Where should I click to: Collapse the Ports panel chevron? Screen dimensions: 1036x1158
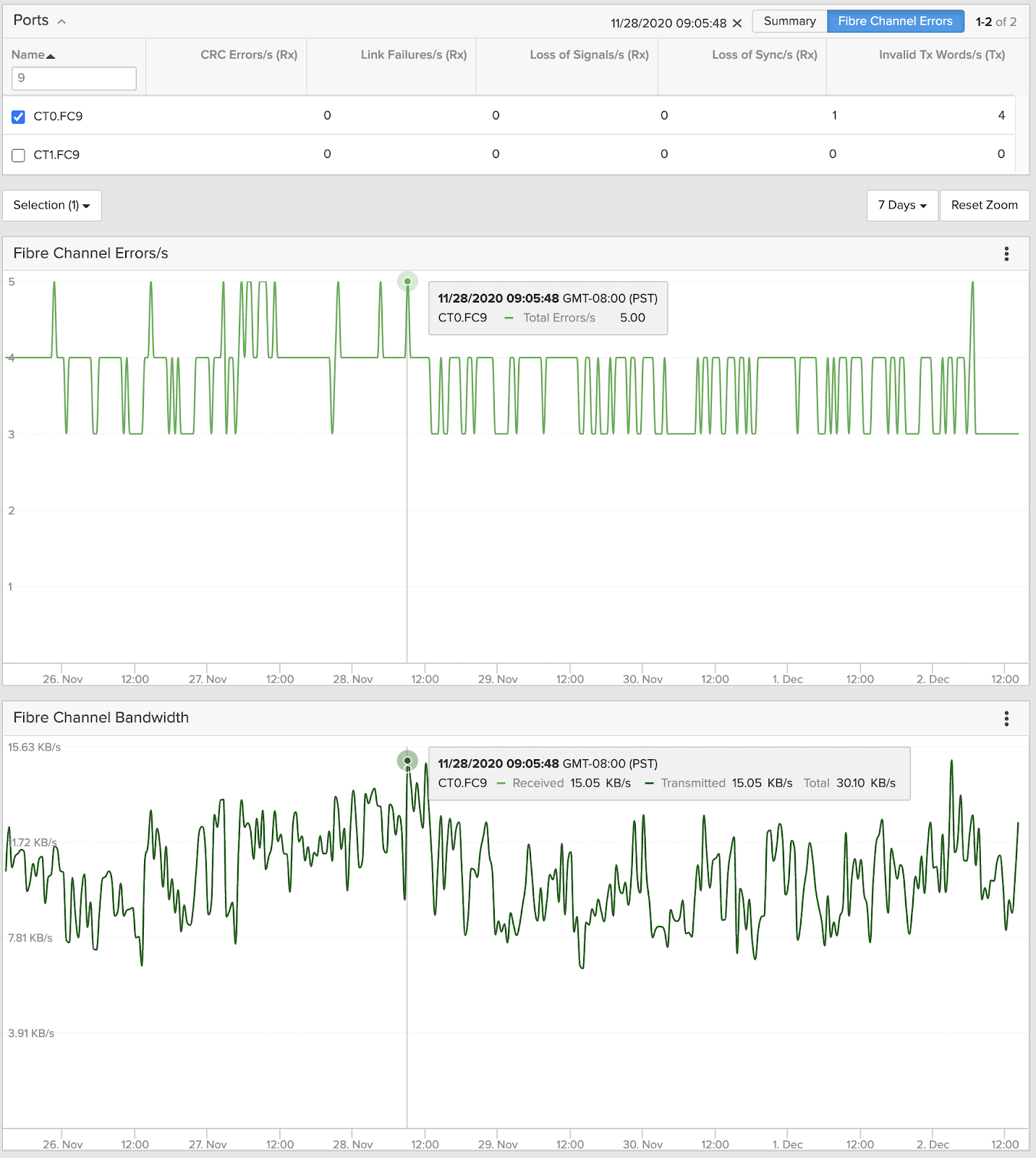pyautogui.click(x=61, y=21)
